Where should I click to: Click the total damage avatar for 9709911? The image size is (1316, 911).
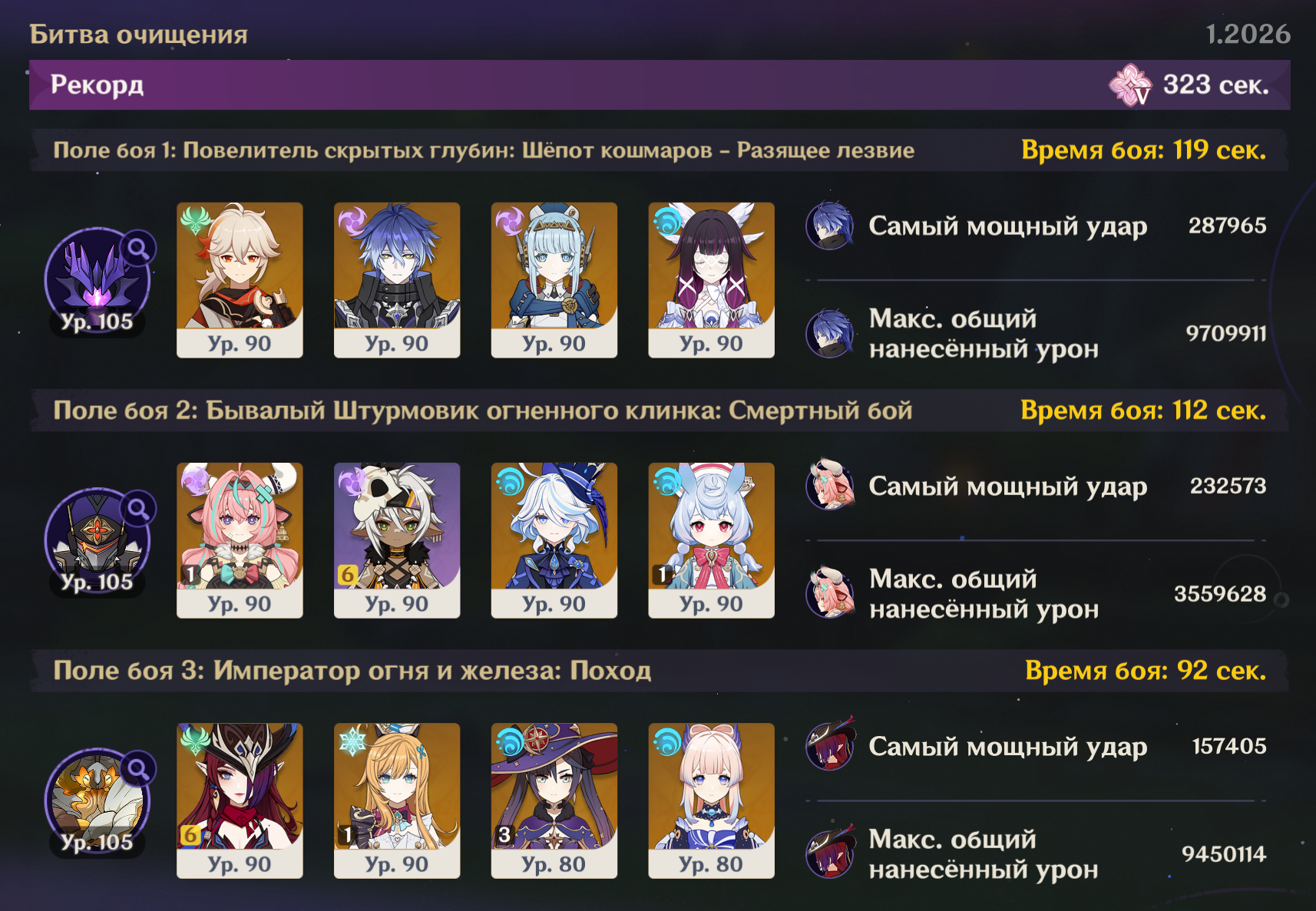click(830, 333)
